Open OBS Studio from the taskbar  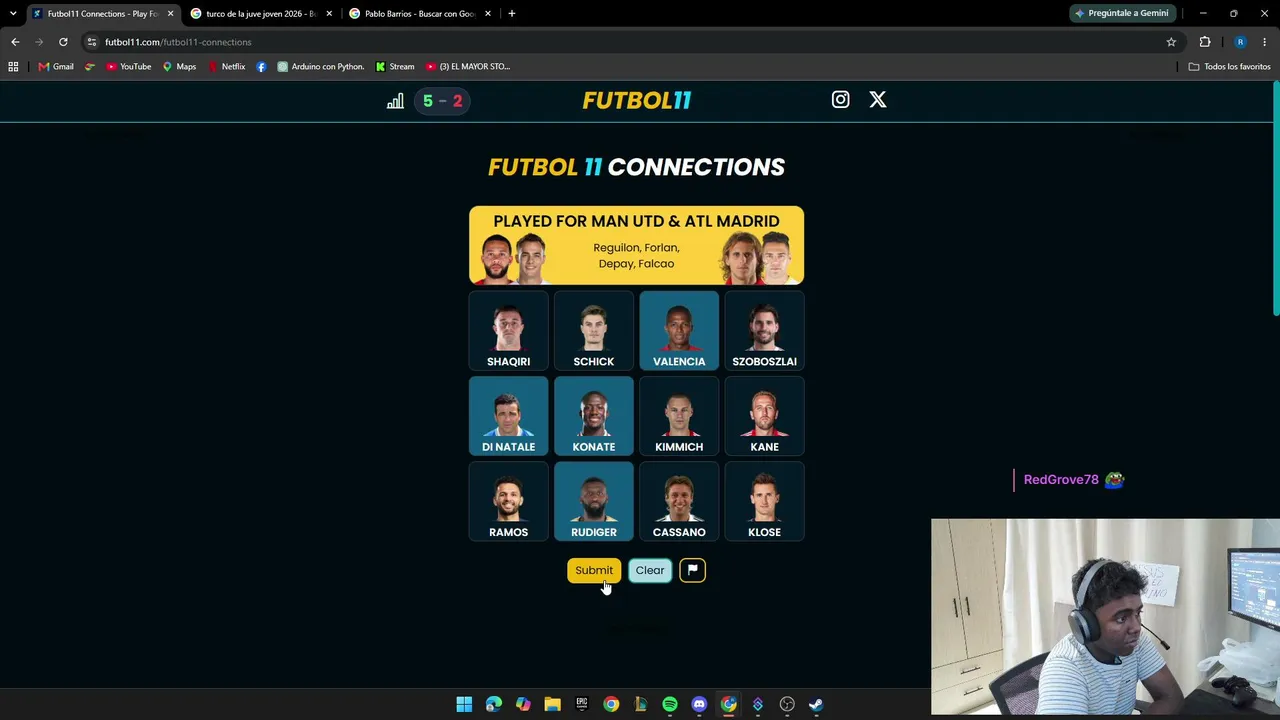pyautogui.click(x=787, y=705)
